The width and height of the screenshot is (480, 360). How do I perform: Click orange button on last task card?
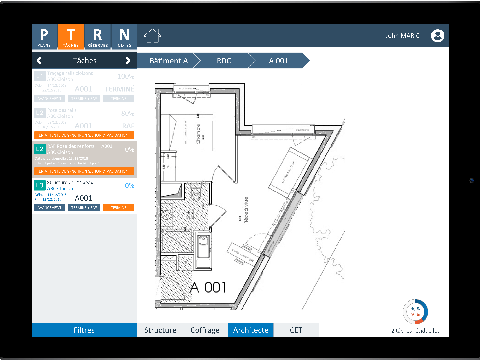pos(118,207)
